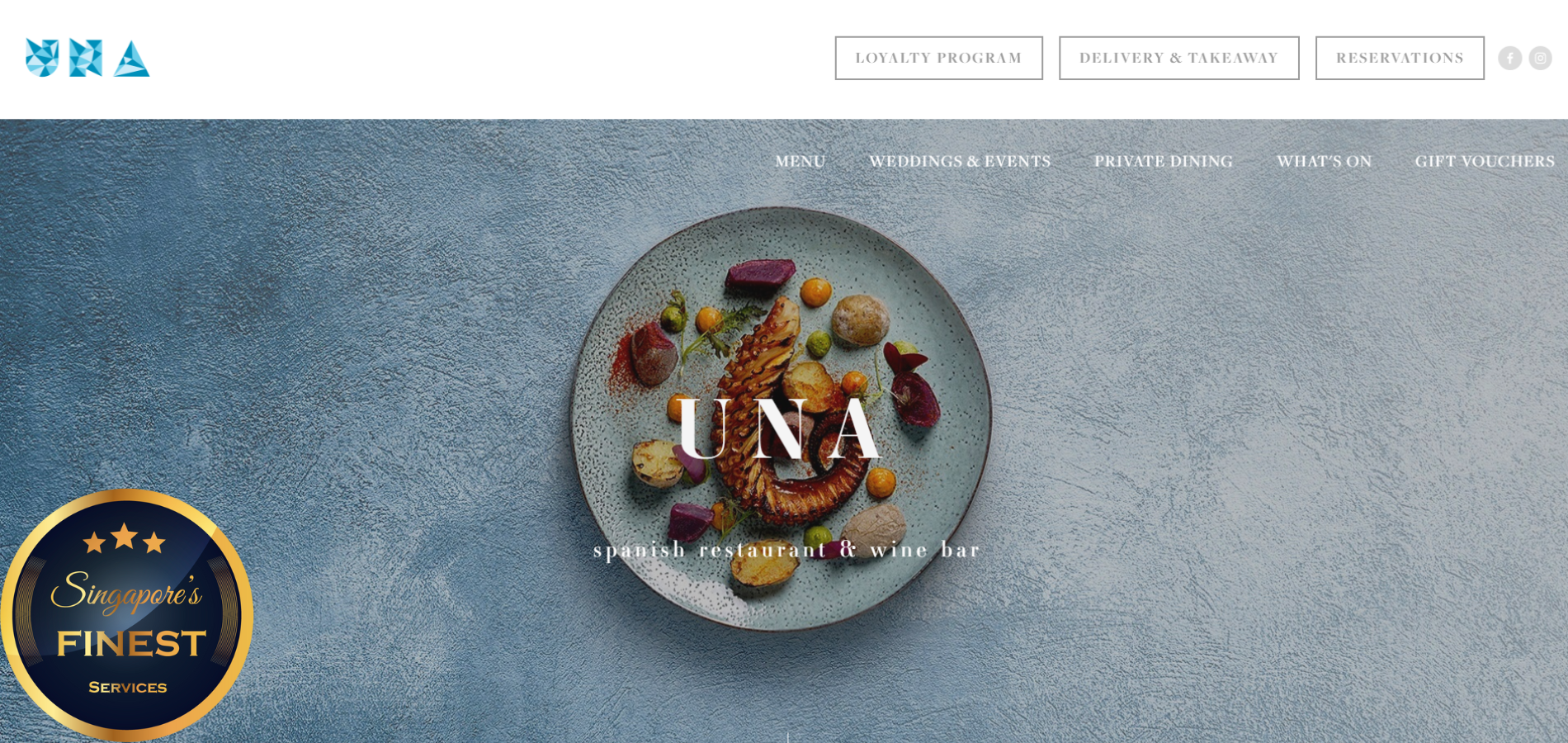The image size is (1568, 743).
Task: Click the Singapore's Finest Services badge
Action: coord(126,614)
